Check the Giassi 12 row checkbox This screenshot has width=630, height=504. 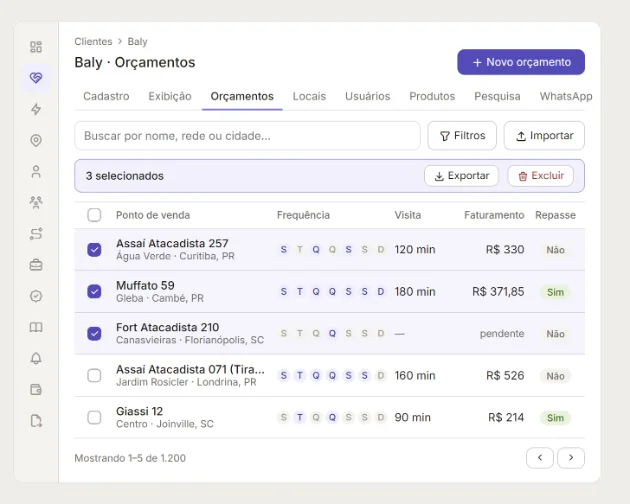pyautogui.click(x=94, y=417)
